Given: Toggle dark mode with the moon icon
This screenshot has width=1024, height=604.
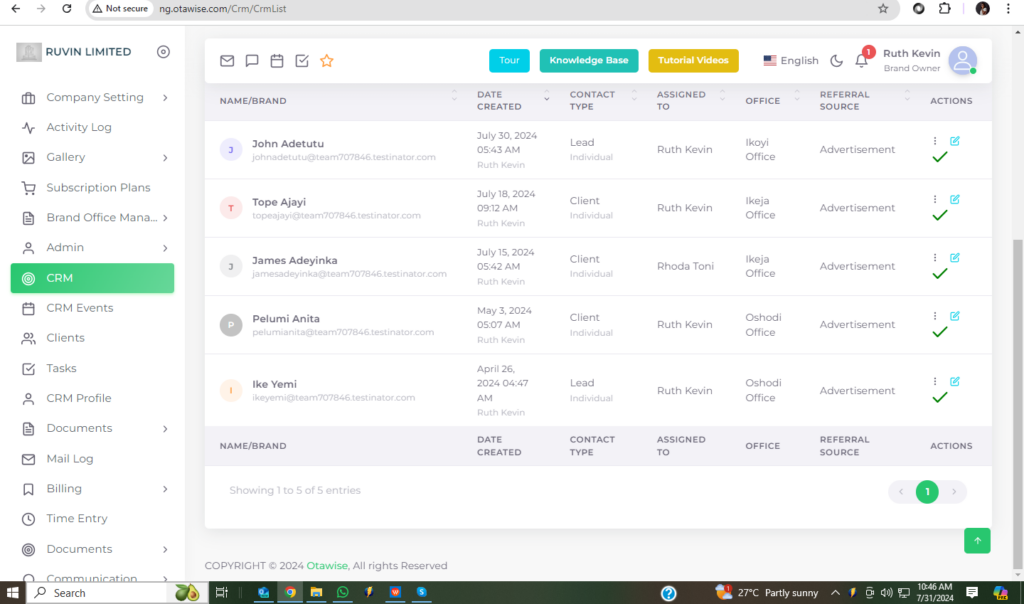Looking at the screenshot, I should click(x=837, y=61).
